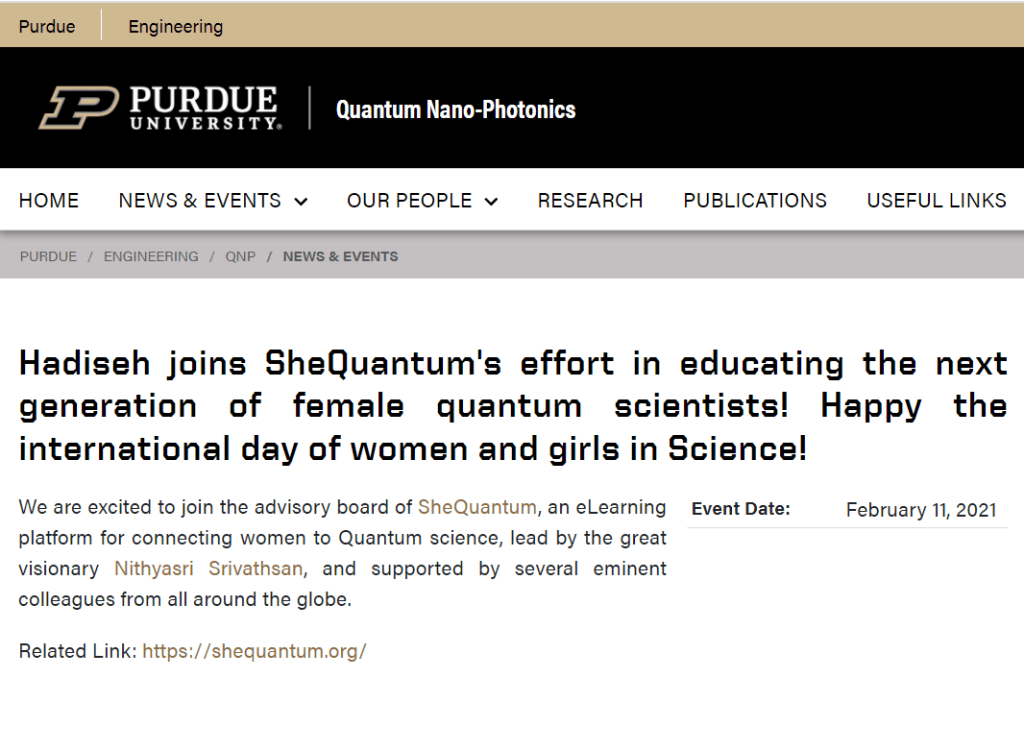Click the Purdue link in the top bar
1024x750 pixels.
(47, 27)
